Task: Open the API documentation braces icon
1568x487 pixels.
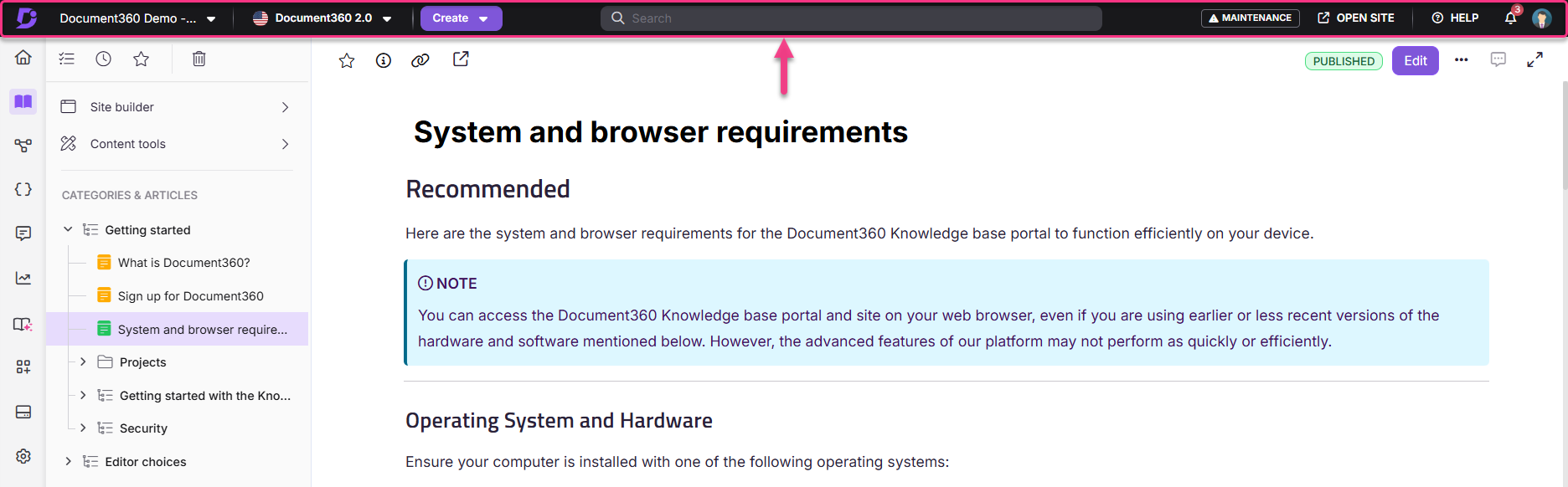Action: [x=23, y=189]
